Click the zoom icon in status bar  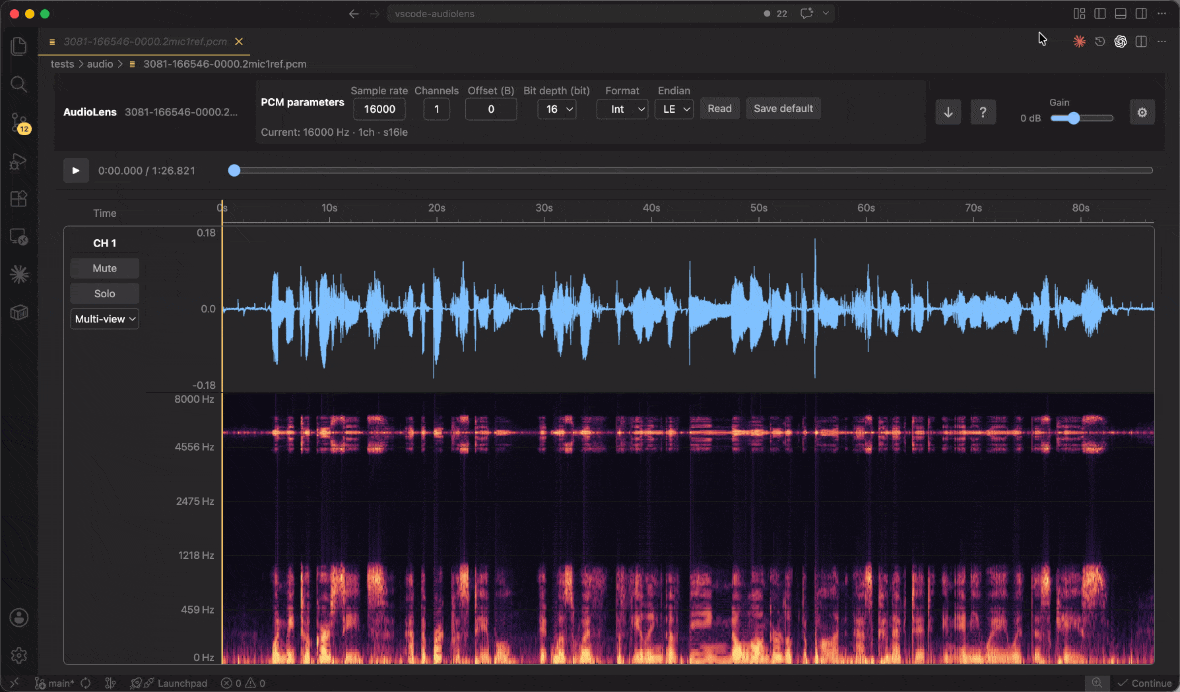coord(1096,683)
